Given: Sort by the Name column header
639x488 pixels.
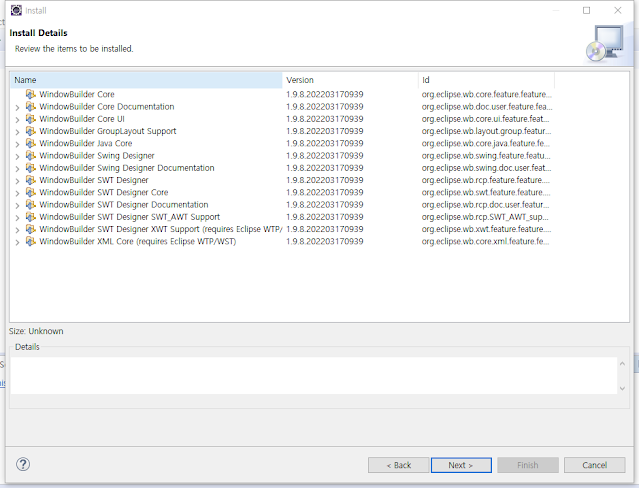Looking at the screenshot, I should pyautogui.click(x=146, y=80).
